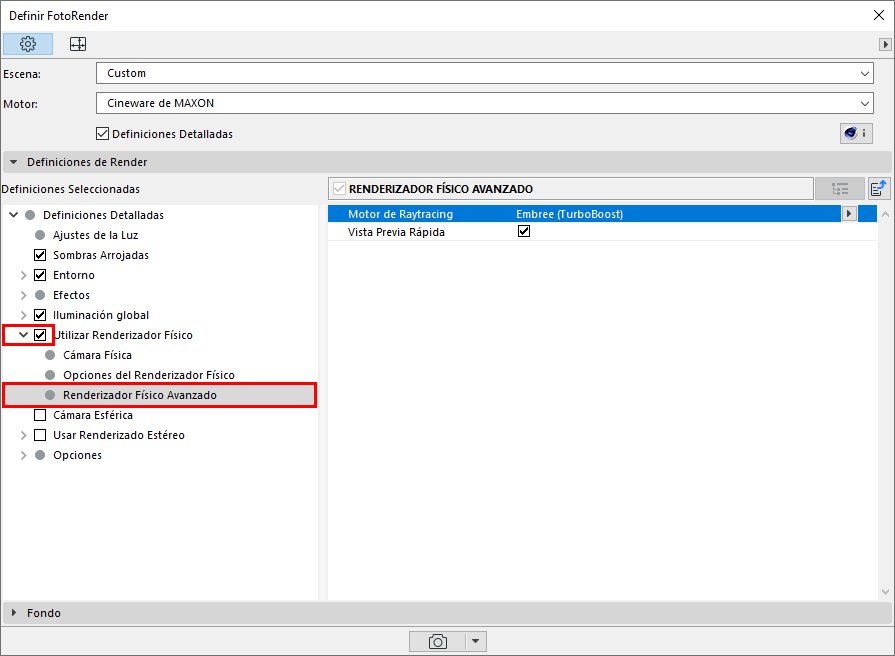Click the tree list view icon
This screenshot has height=656, width=895.
(840, 189)
